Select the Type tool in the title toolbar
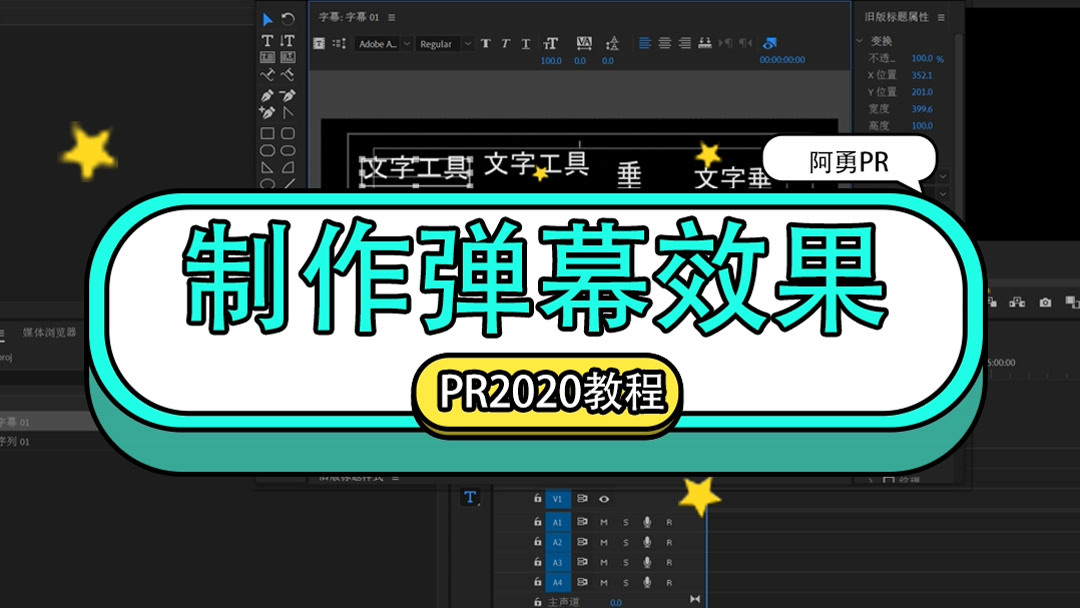Screen dimensions: 1080x608 (x=269, y=40)
